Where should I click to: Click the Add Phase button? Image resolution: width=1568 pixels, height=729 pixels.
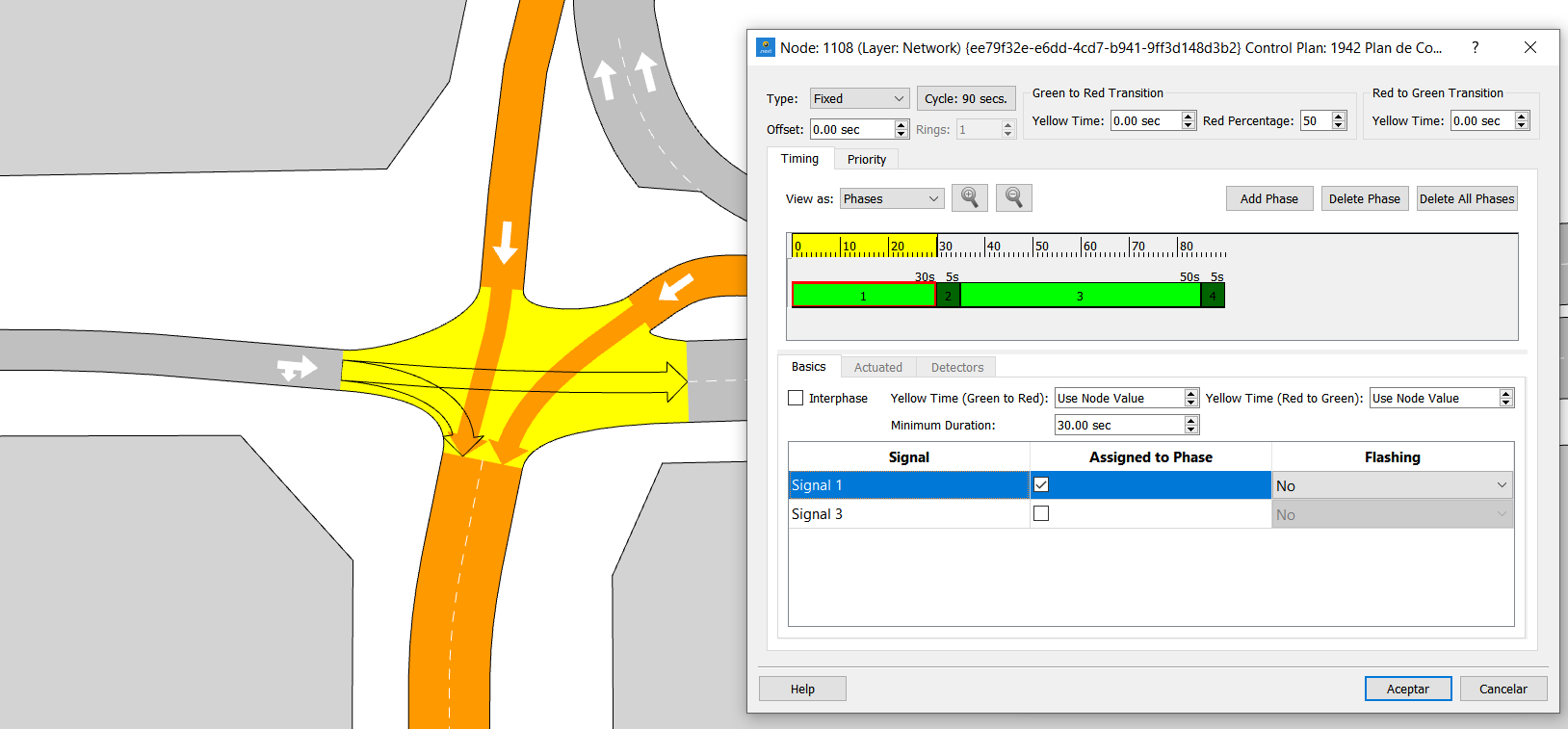[x=1268, y=198]
